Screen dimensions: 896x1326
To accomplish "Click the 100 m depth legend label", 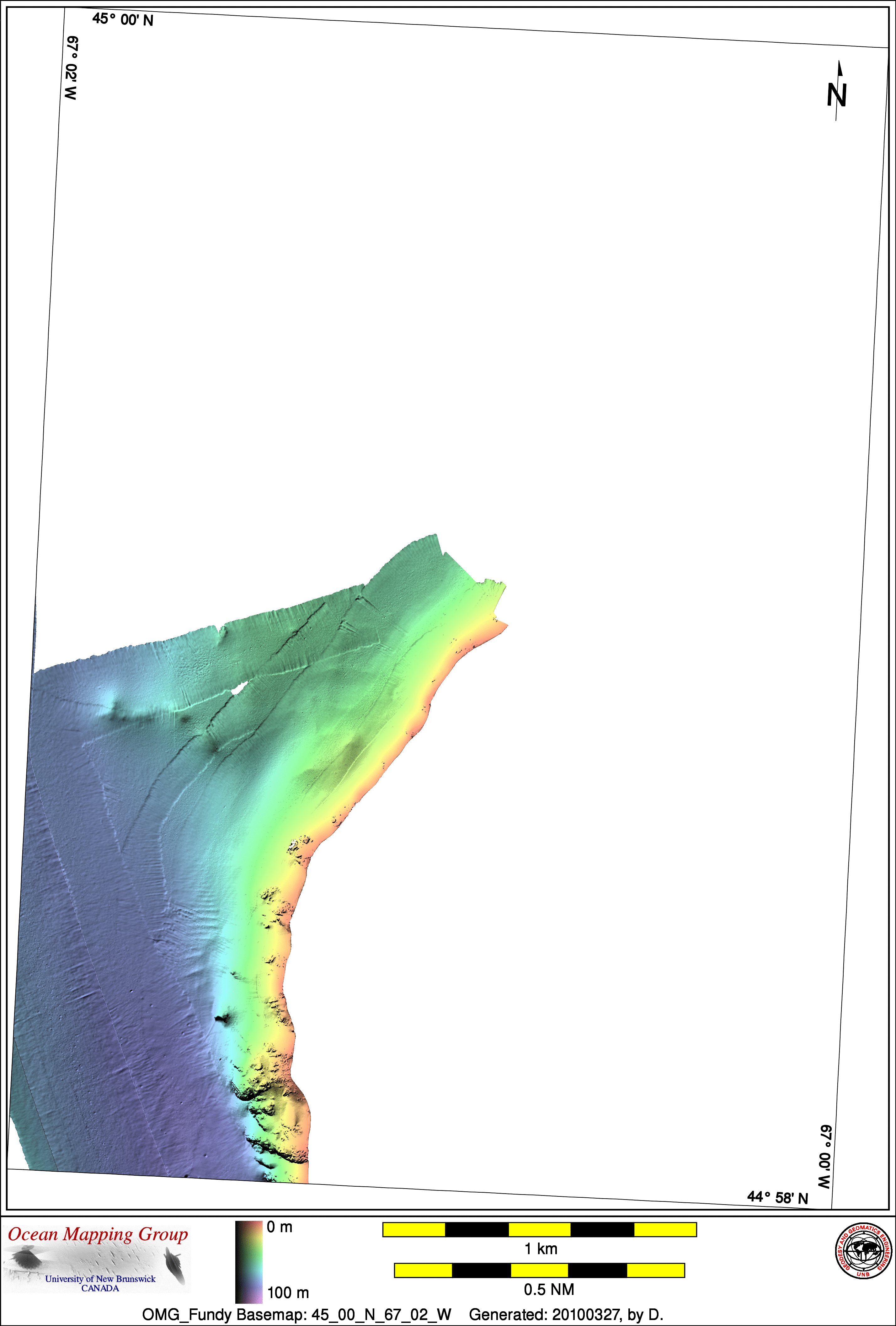I will click(x=288, y=1292).
